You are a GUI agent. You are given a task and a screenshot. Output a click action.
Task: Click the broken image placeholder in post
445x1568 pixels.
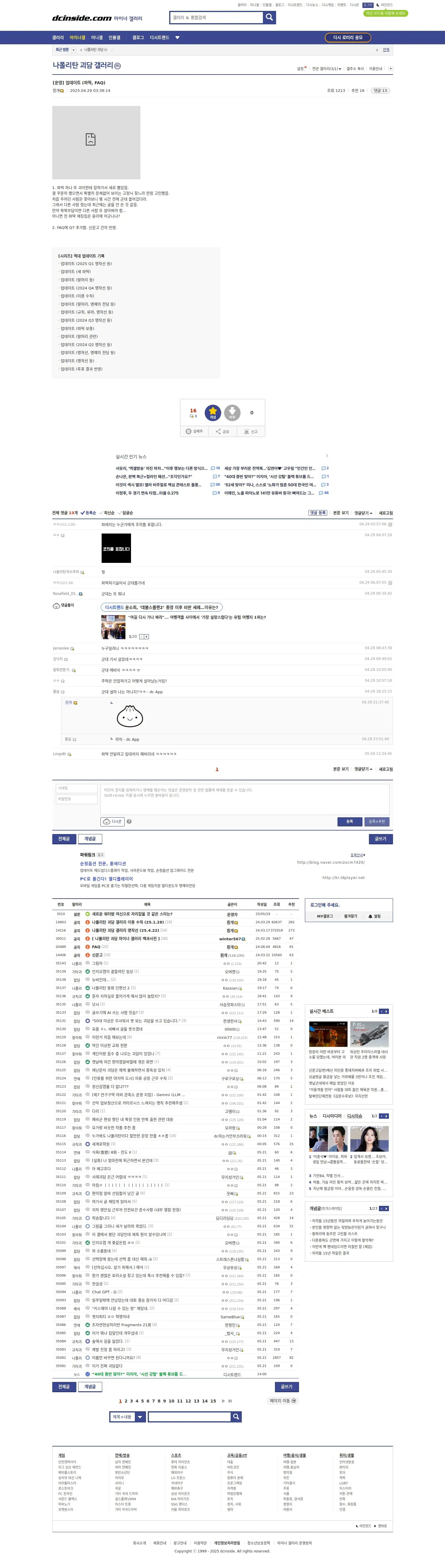pyautogui.click(x=96, y=142)
